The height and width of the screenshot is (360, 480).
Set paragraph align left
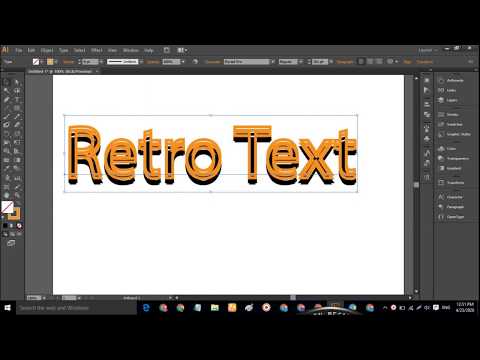click(361, 62)
